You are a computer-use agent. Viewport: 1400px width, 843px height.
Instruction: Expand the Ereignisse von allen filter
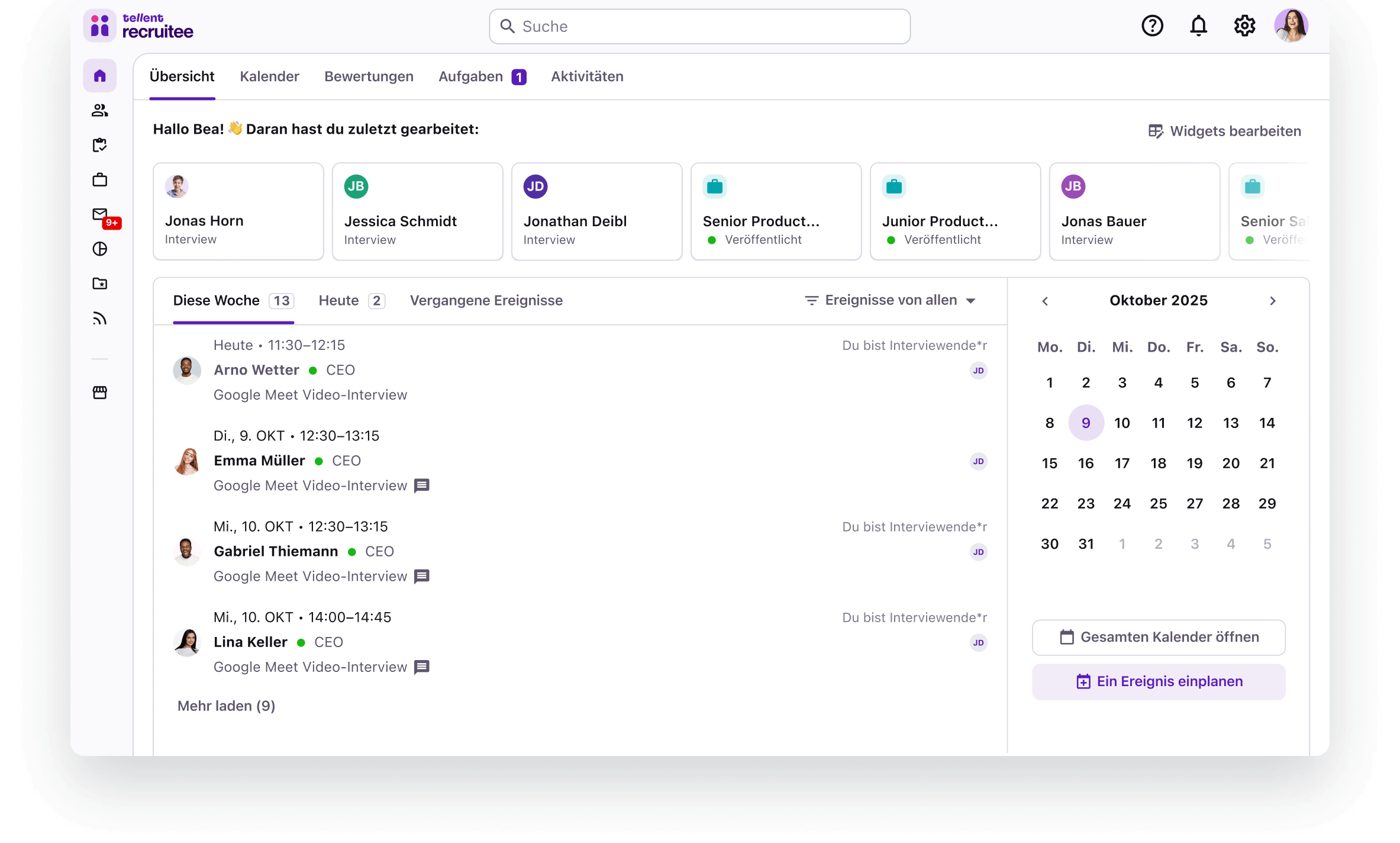pyautogui.click(x=891, y=301)
